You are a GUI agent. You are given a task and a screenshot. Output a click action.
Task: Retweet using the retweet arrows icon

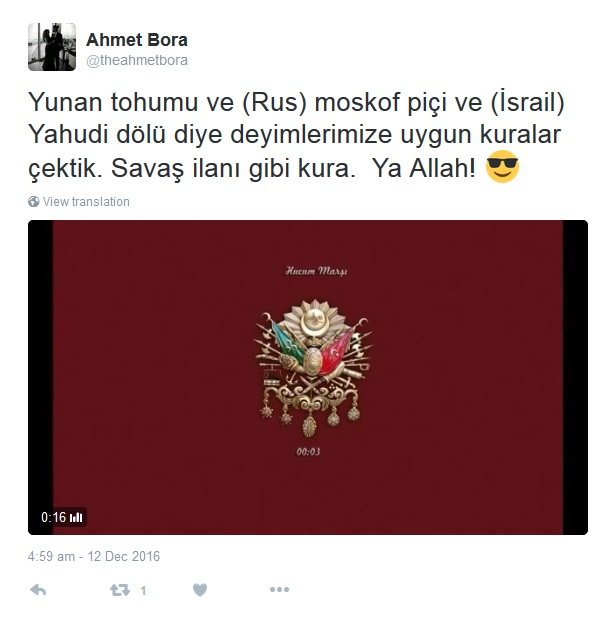(x=120, y=590)
